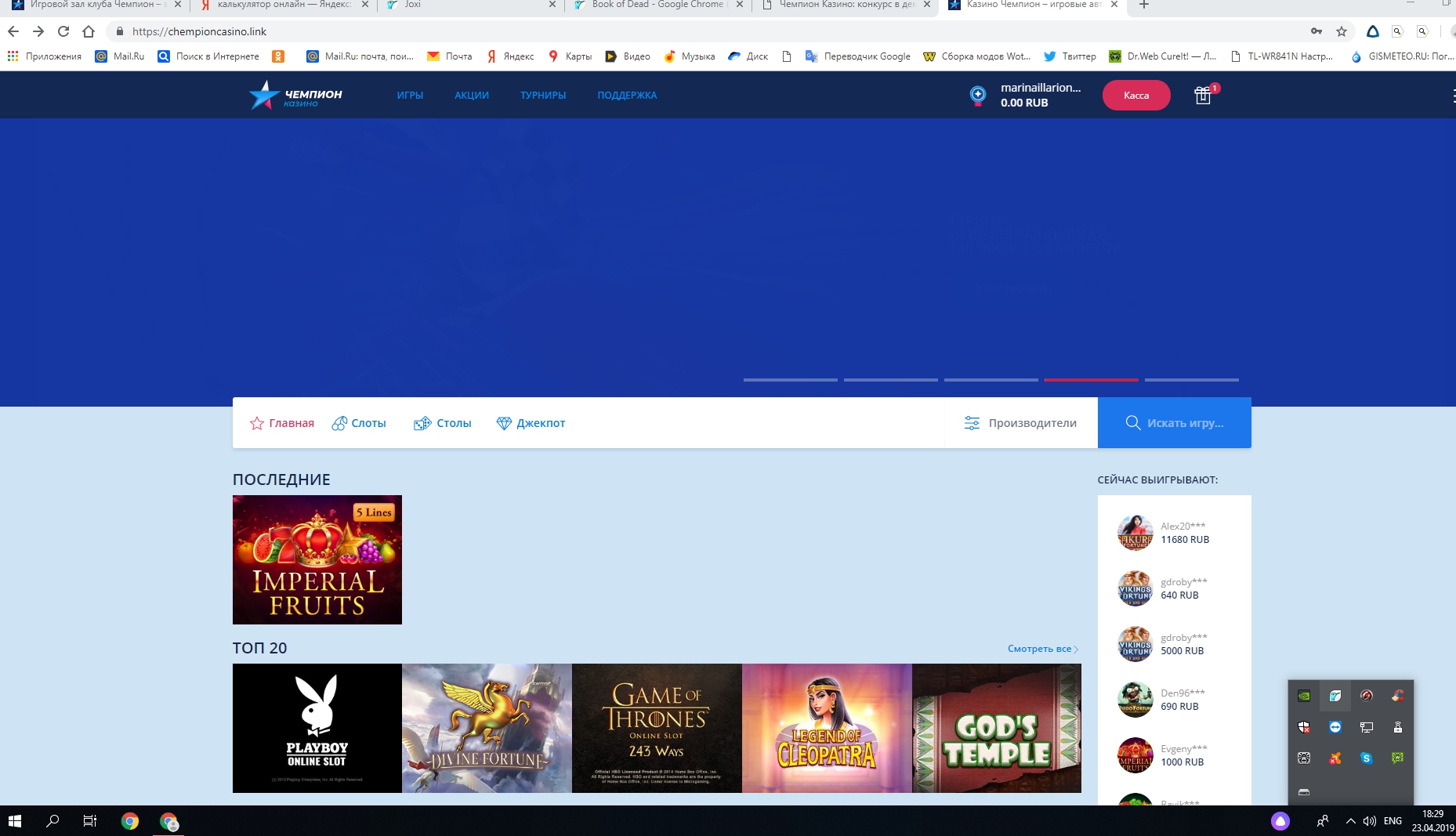Open the Mail.Ru bookmark
Viewport: 1456px width, 836px height.
[x=120, y=56]
